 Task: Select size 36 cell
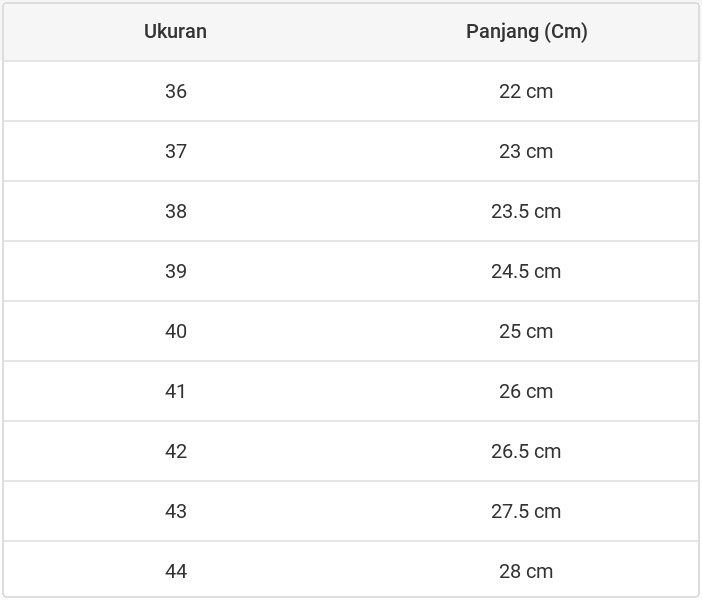click(176, 91)
